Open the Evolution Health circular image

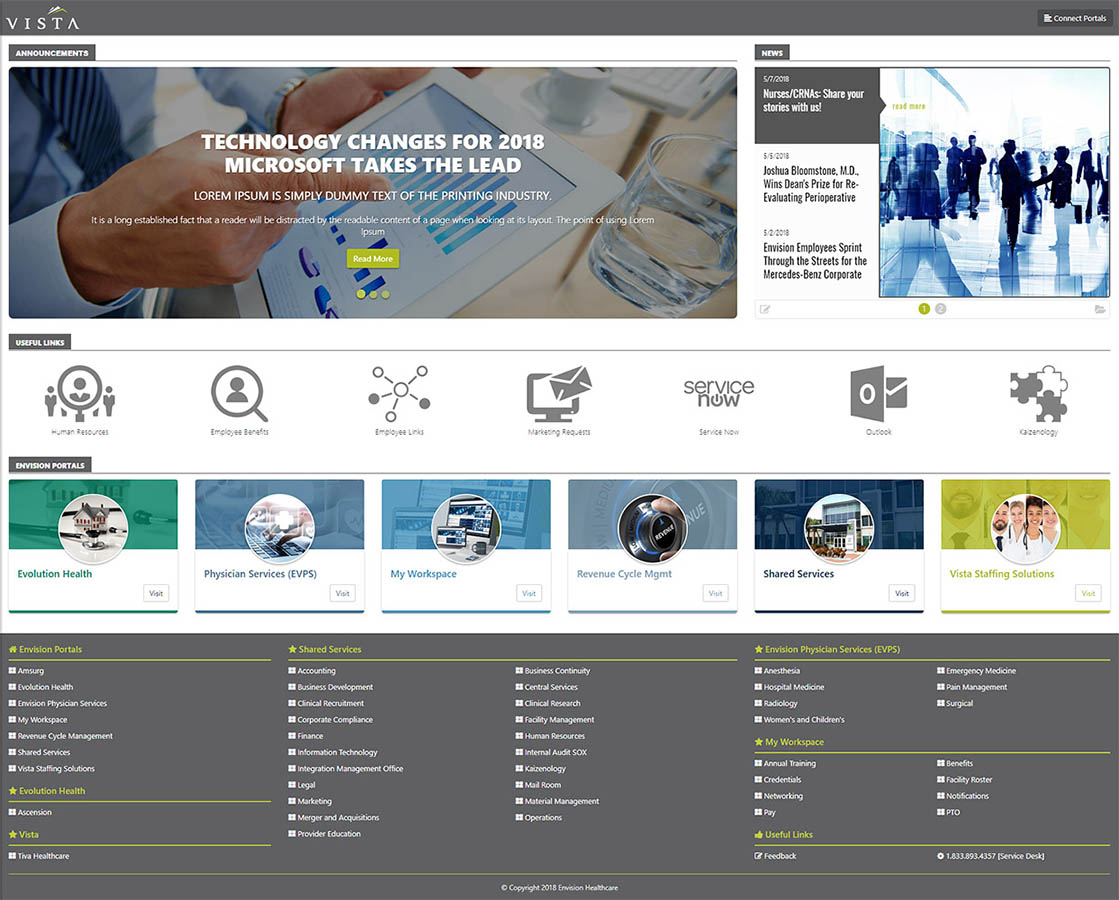coord(93,529)
